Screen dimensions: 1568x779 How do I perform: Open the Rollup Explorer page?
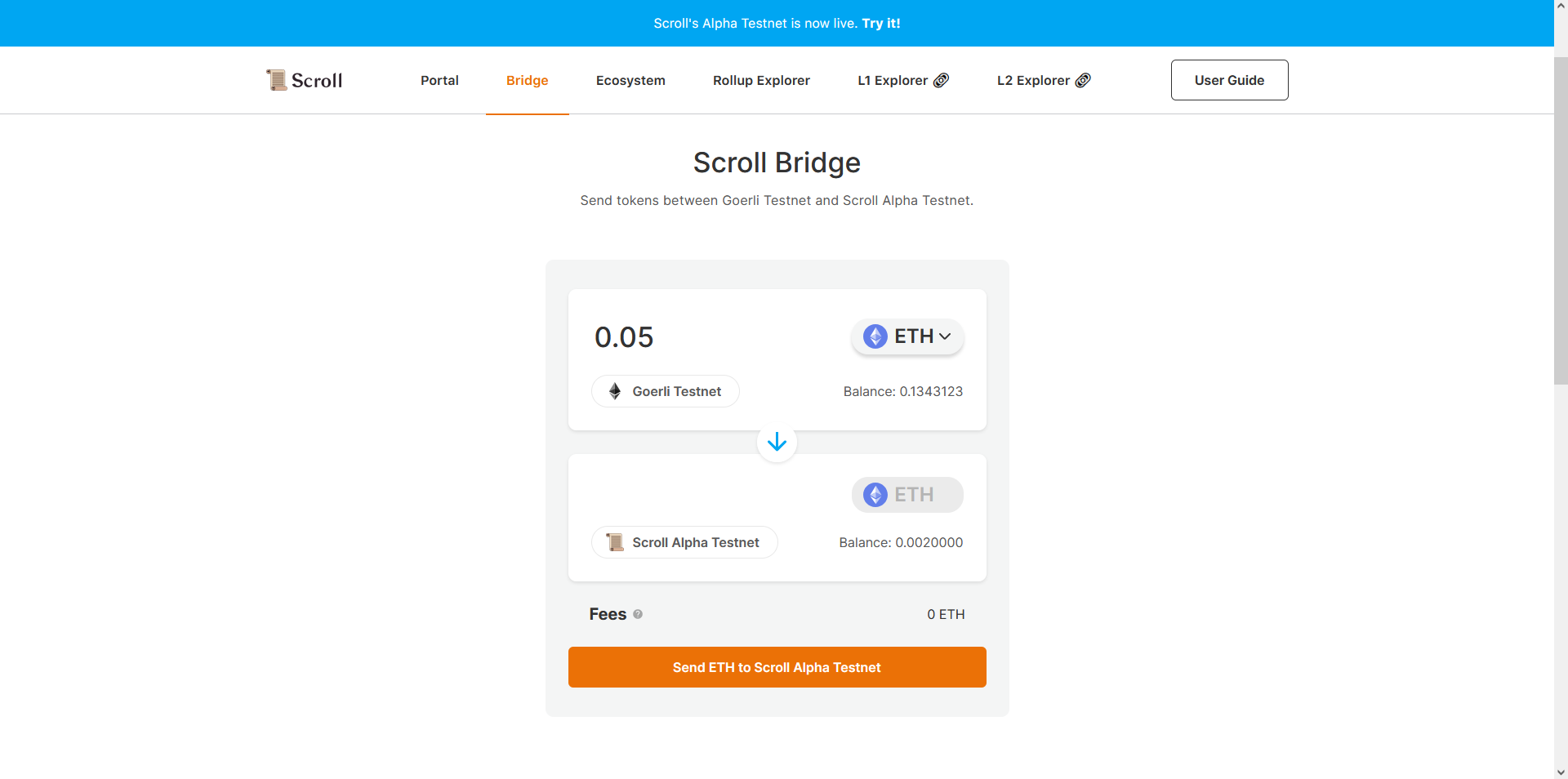tap(761, 80)
